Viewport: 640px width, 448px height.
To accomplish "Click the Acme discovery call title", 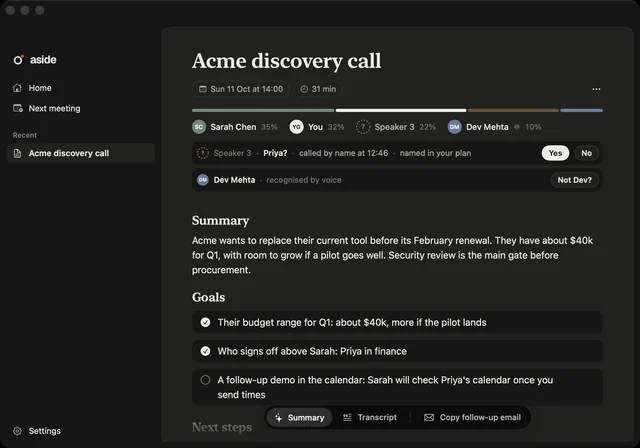I will 287,61.
